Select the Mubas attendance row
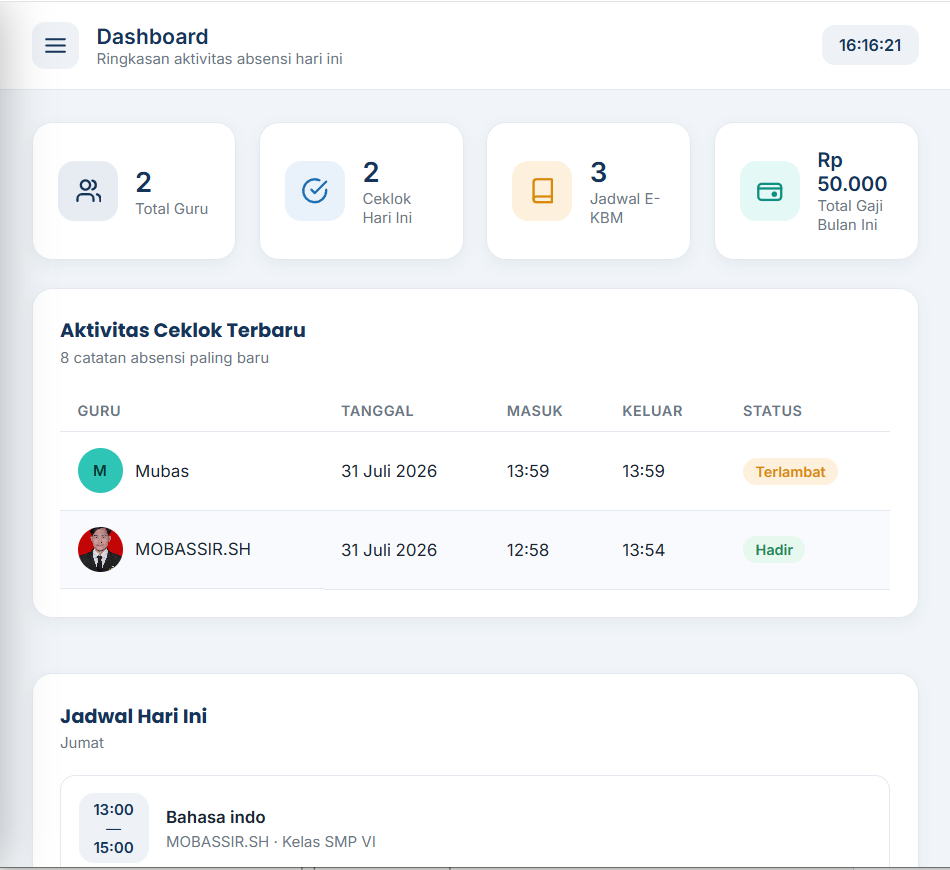The width and height of the screenshot is (950, 870). pyautogui.click(x=475, y=471)
